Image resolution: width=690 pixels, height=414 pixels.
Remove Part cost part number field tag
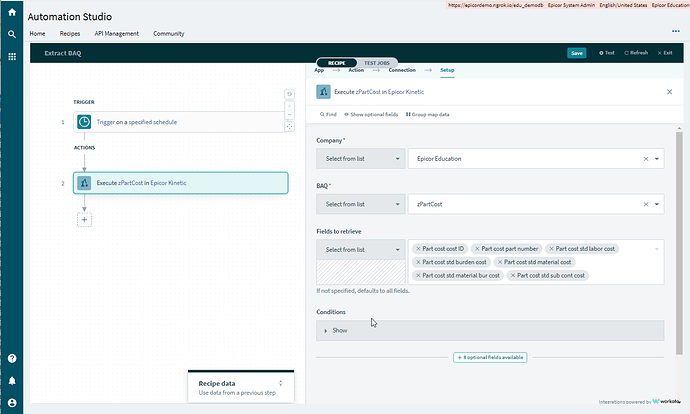click(477, 249)
